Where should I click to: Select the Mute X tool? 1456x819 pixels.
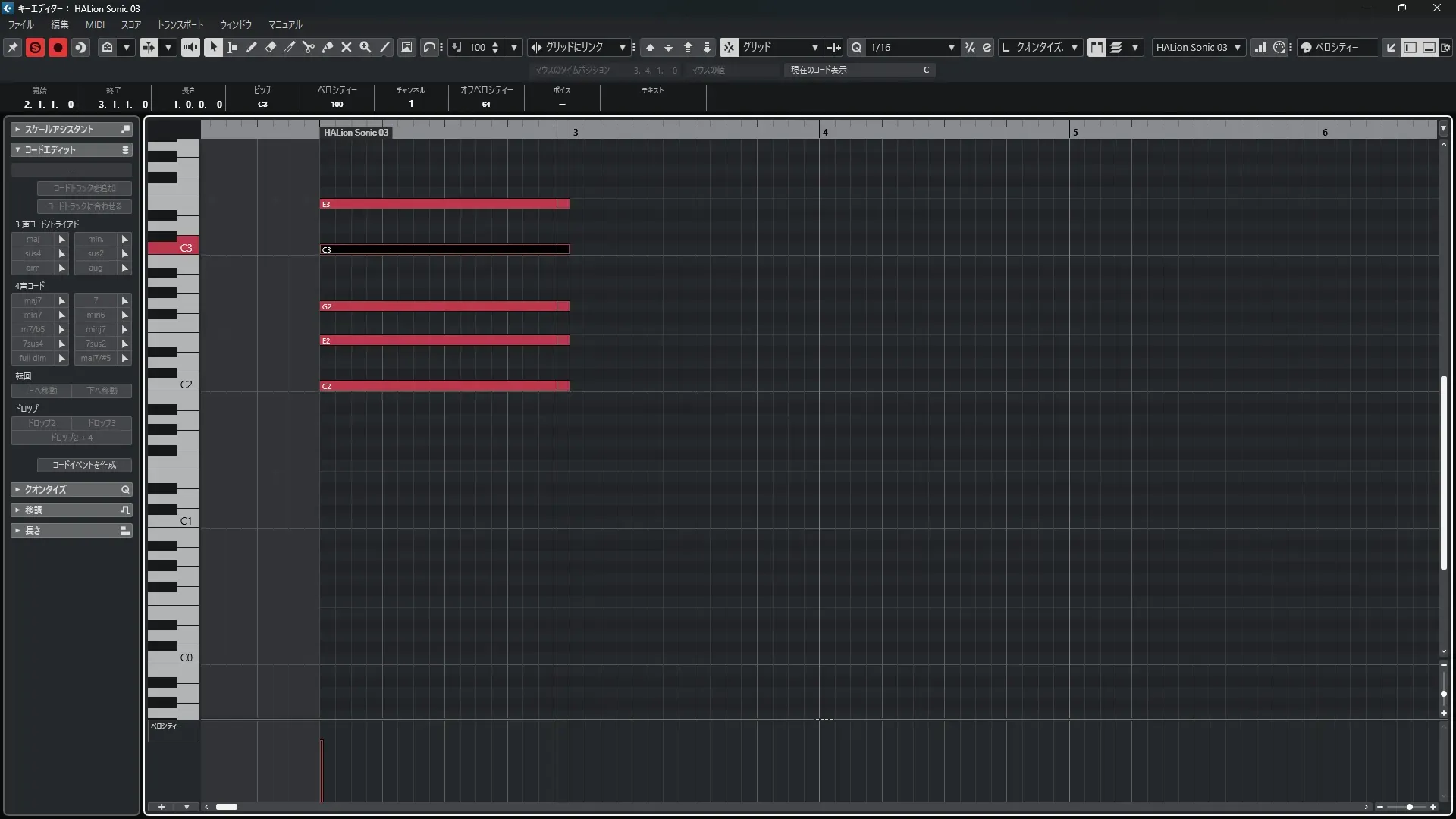tap(347, 47)
